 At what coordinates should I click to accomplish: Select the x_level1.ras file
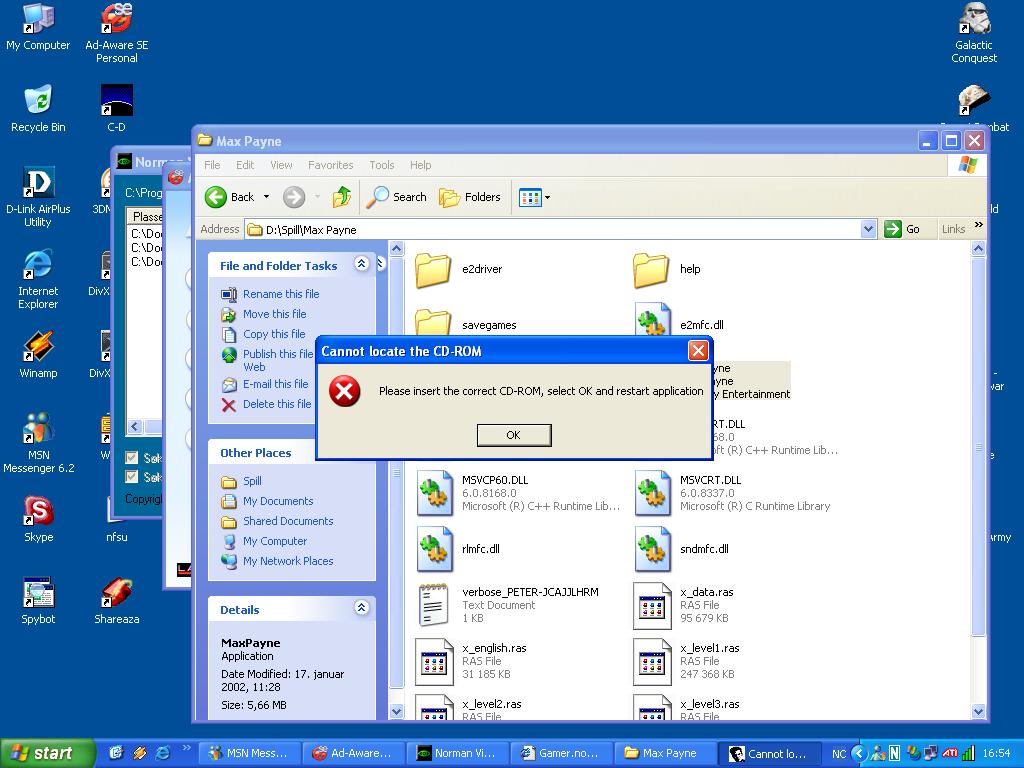(686, 661)
